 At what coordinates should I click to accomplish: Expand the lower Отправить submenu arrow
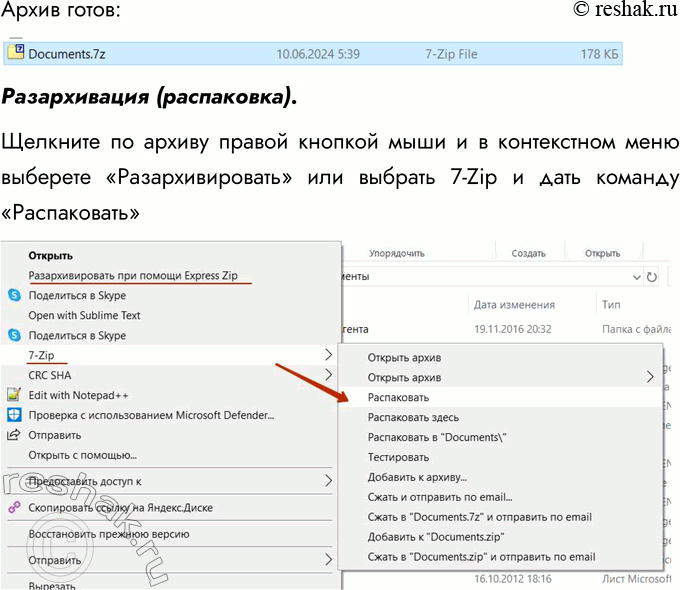328,559
